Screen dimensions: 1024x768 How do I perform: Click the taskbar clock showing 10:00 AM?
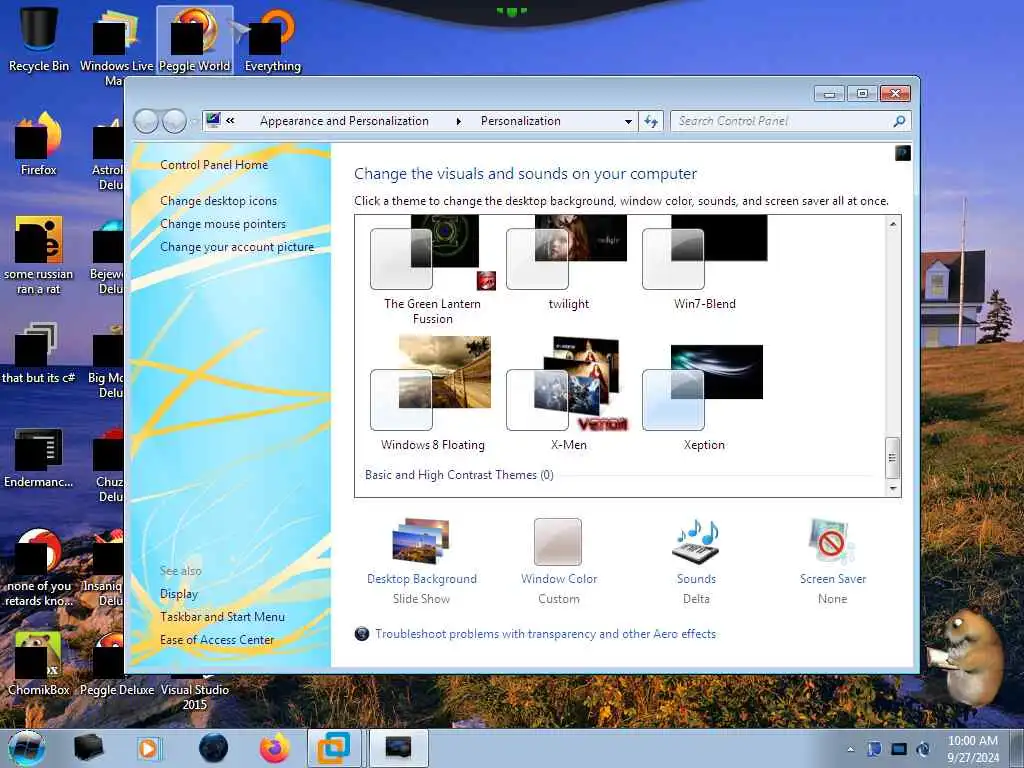973,748
